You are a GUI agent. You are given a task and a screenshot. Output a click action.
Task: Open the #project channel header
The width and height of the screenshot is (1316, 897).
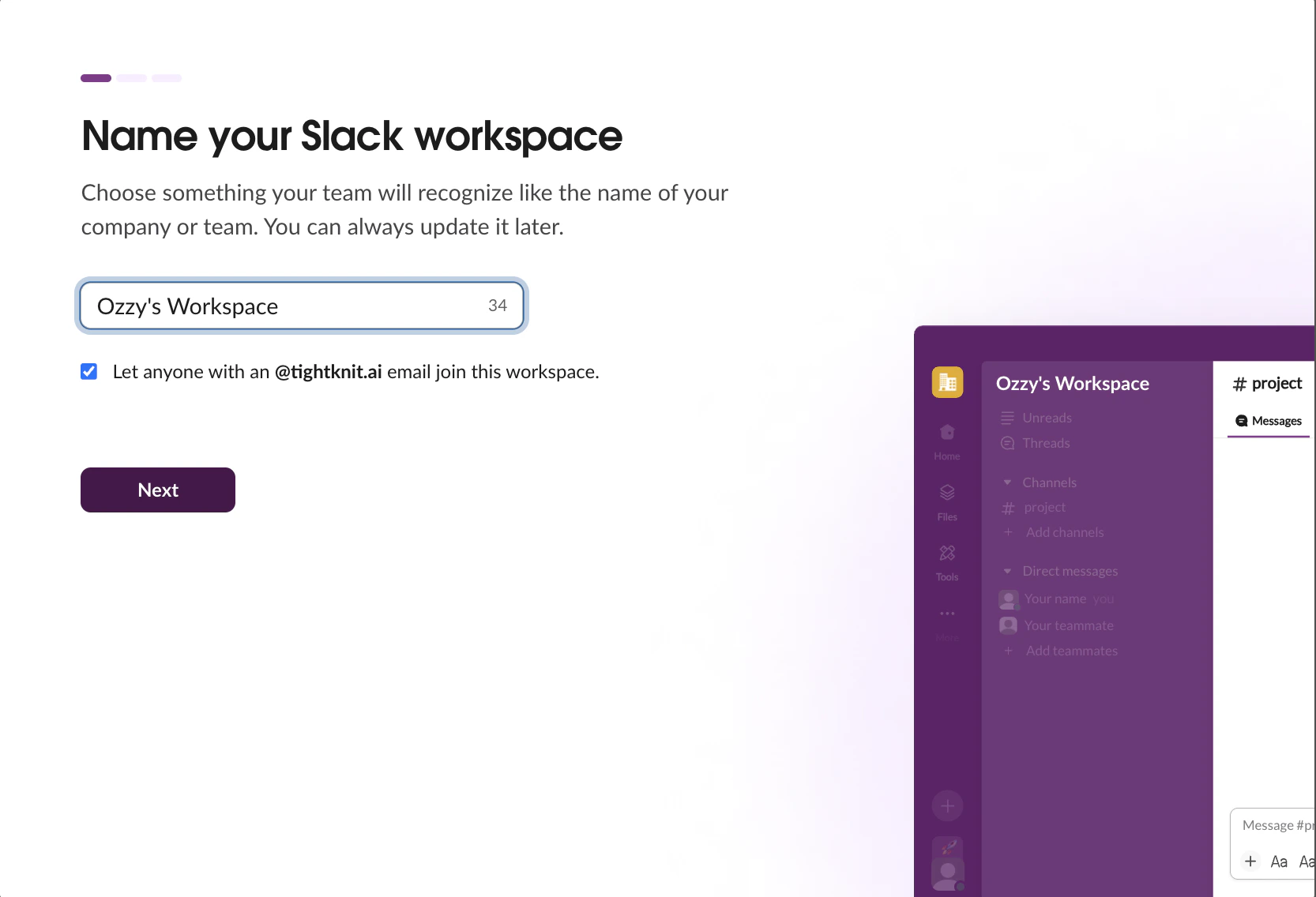[x=1267, y=383]
